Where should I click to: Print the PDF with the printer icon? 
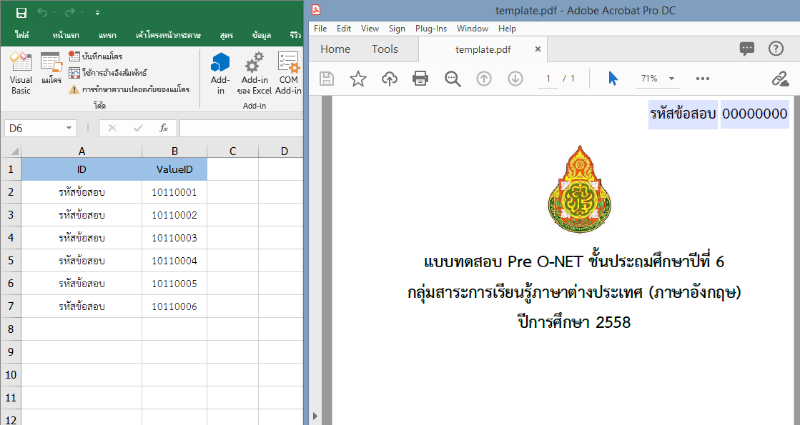[420, 78]
